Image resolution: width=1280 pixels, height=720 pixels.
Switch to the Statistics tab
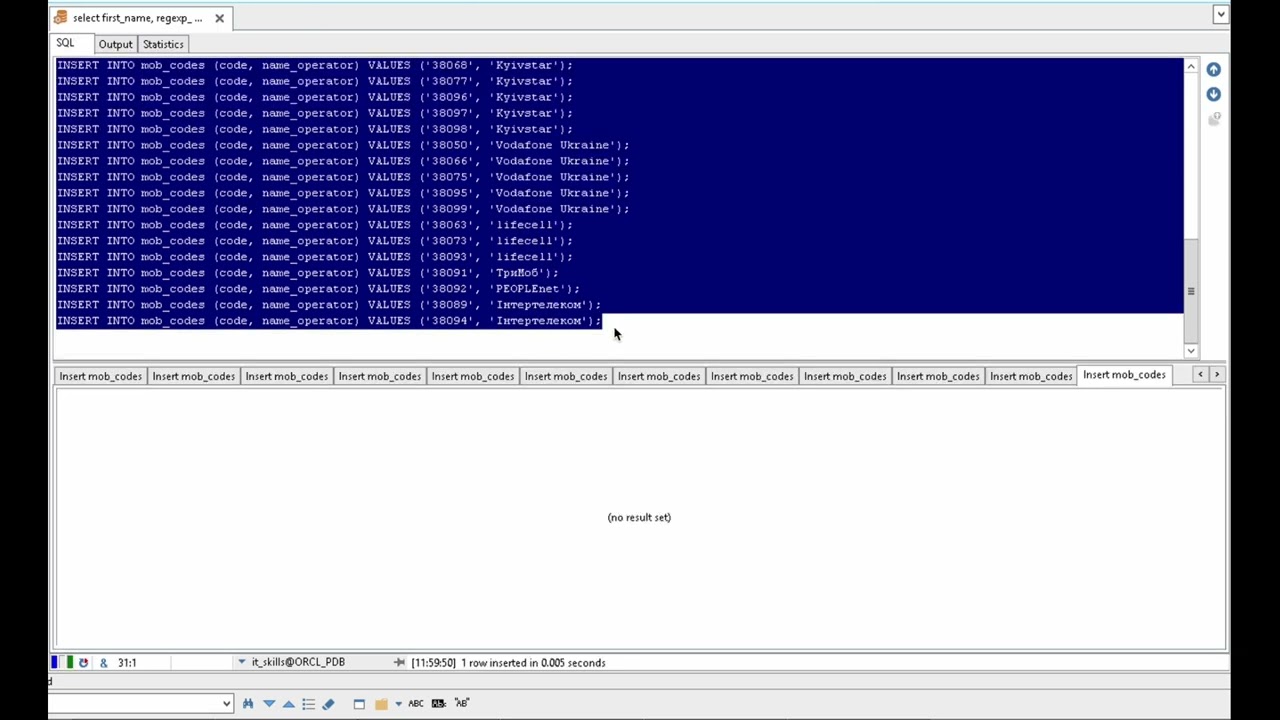point(163,44)
